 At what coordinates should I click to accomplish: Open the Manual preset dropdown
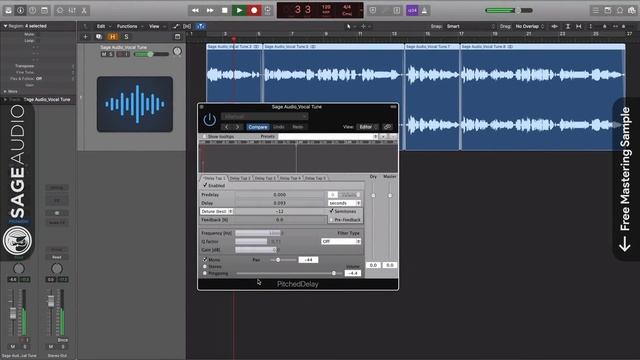[264, 116]
